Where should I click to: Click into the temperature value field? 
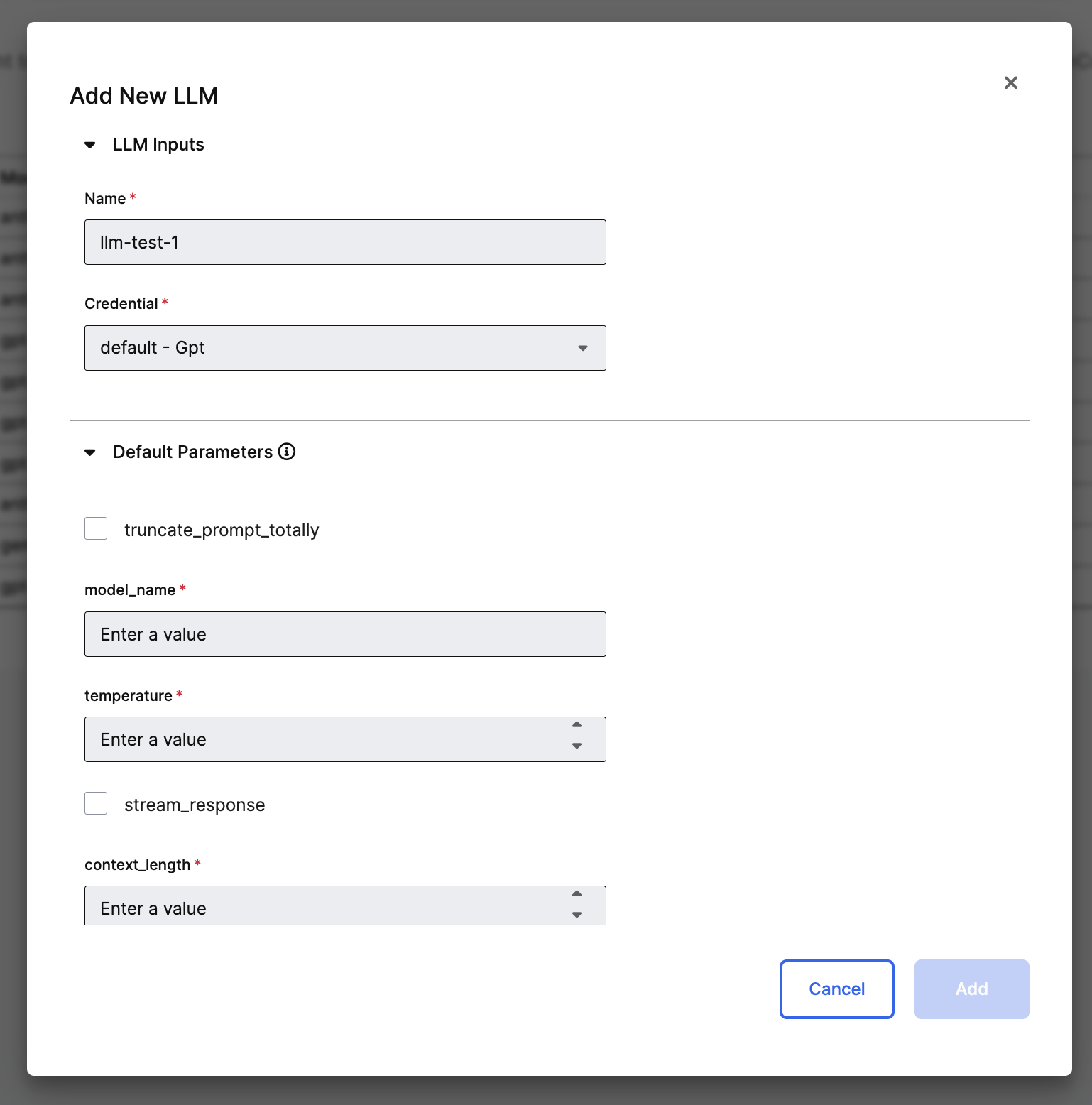pyautogui.click(x=327, y=739)
